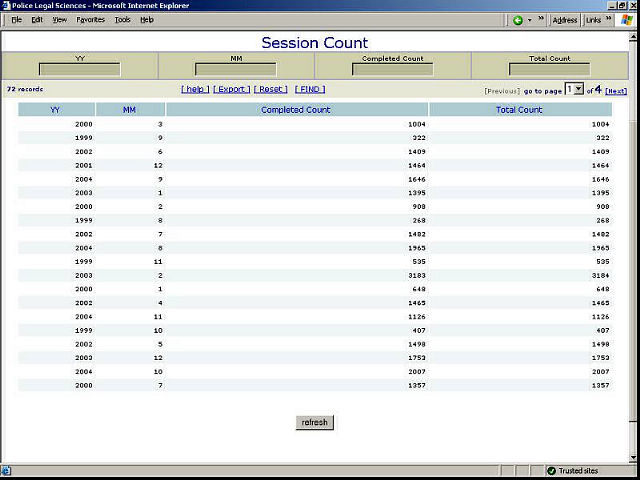Click the Internet Explorer title bar icon
Screen dimensions: 640x480
[6, 5]
